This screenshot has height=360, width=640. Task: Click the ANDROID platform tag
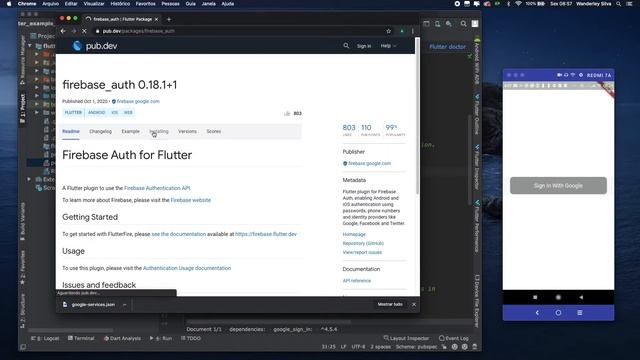point(97,113)
